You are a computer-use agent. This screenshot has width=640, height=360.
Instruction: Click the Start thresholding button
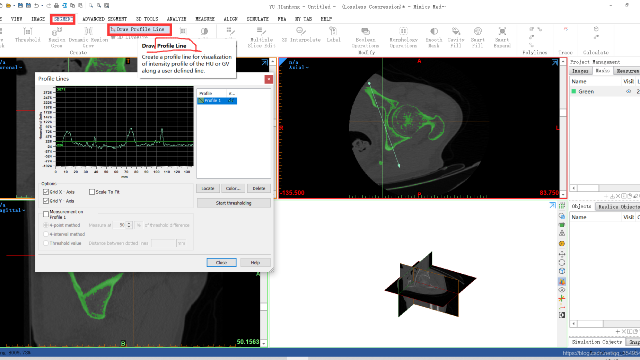[x=233, y=203]
